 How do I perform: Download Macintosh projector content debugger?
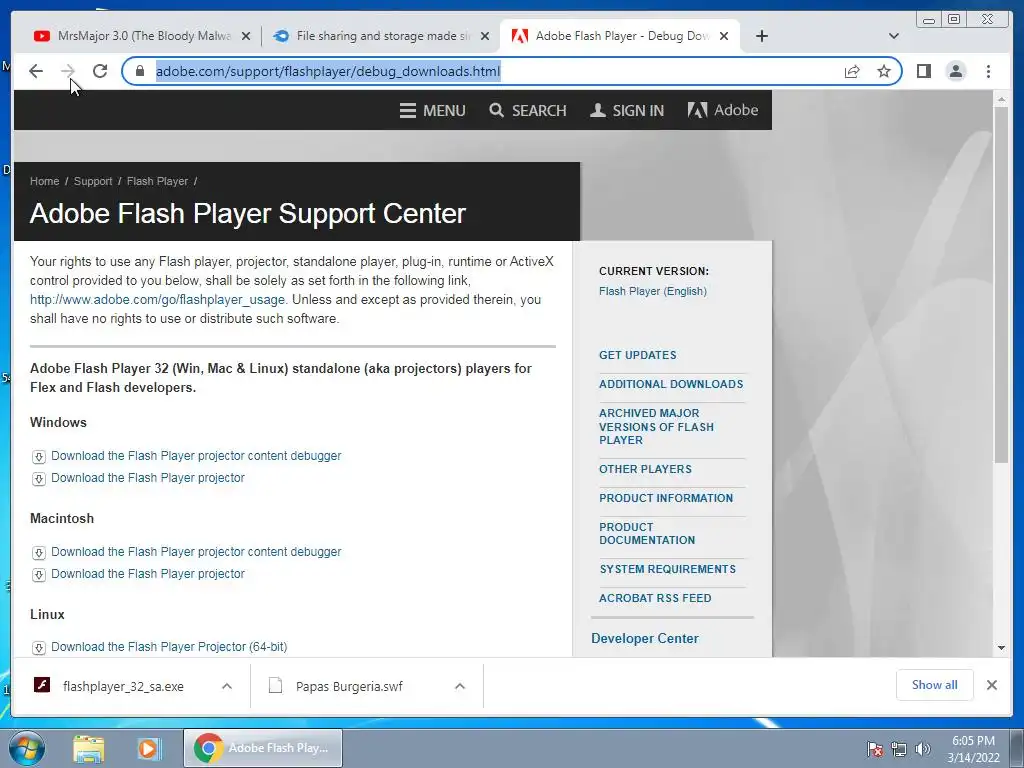tap(196, 551)
